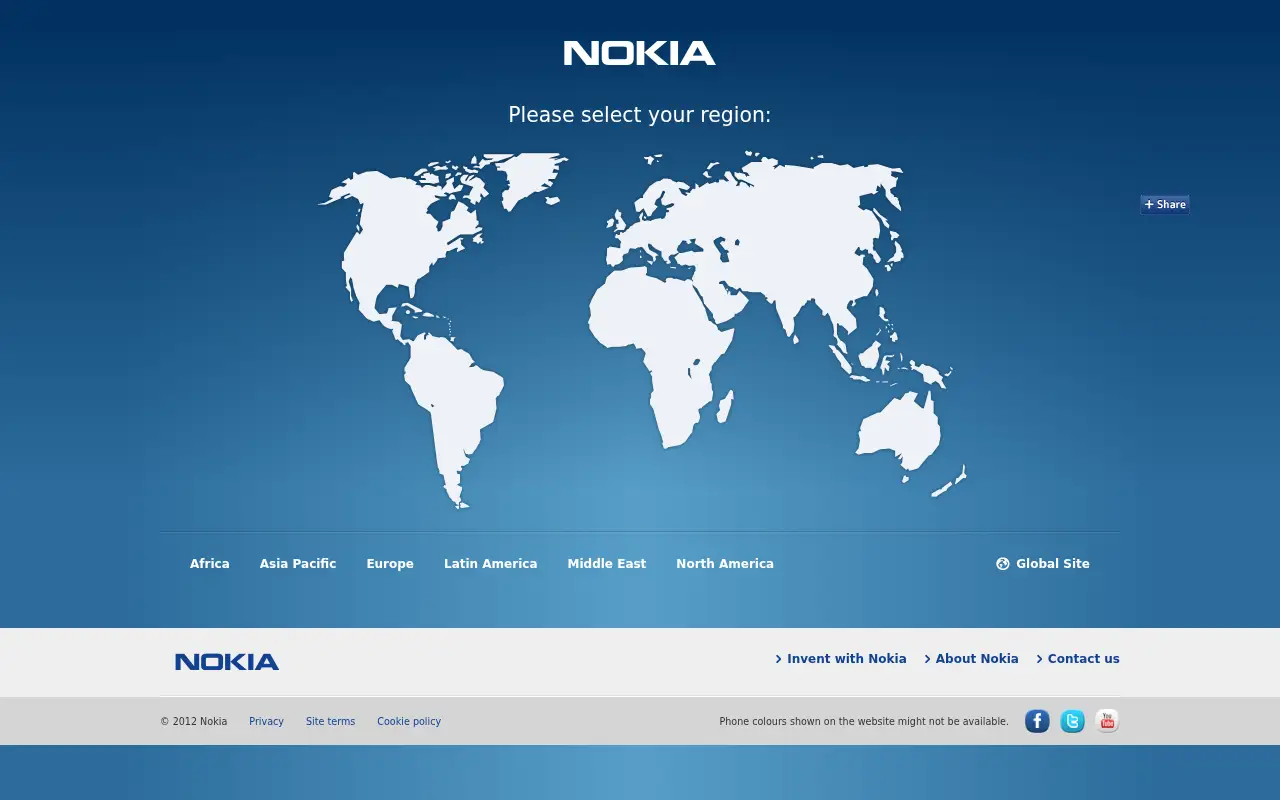The image size is (1280, 800).
Task: Choose the Europe region link
Action: (x=390, y=564)
